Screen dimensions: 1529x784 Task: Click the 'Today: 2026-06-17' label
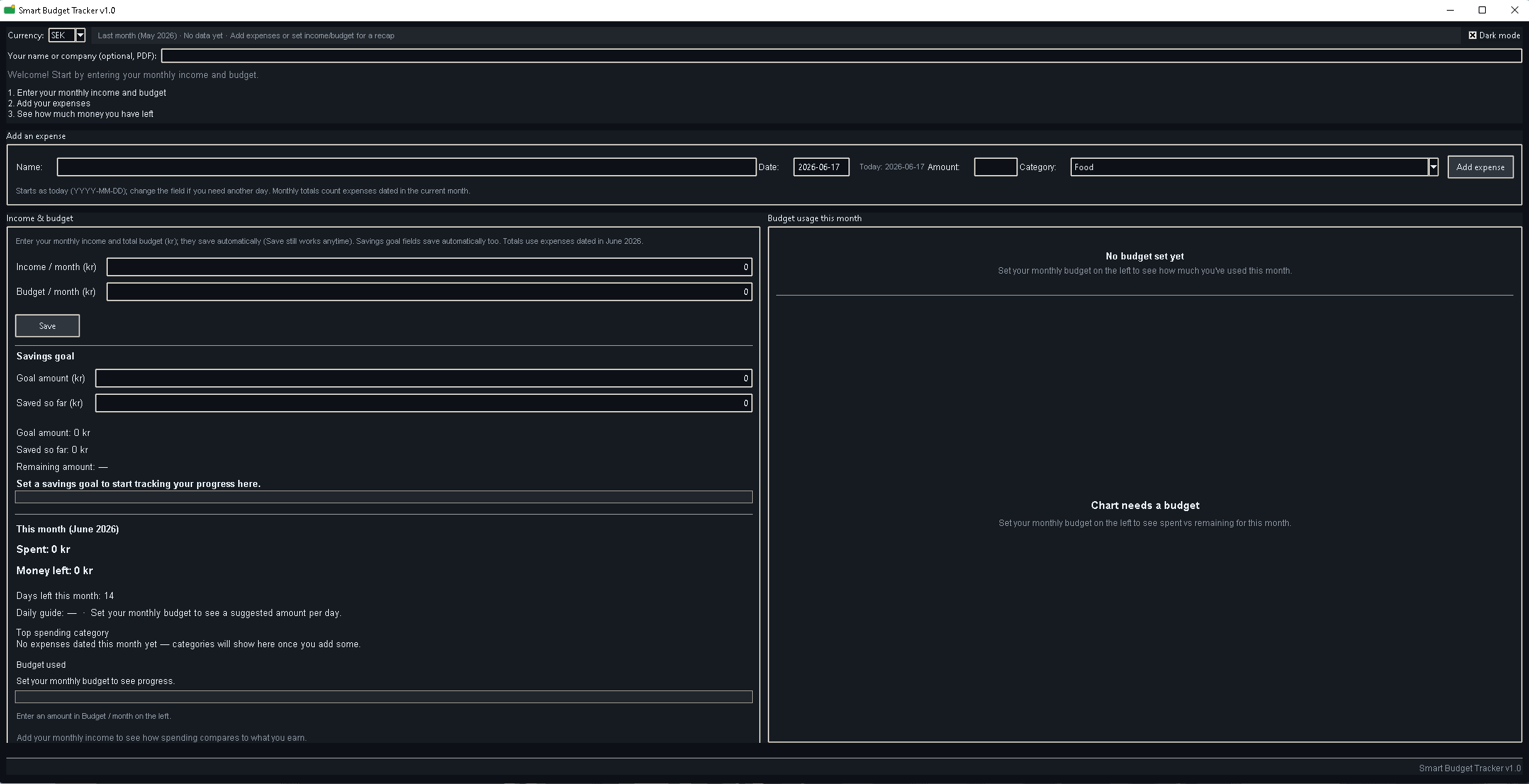pos(892,167)
